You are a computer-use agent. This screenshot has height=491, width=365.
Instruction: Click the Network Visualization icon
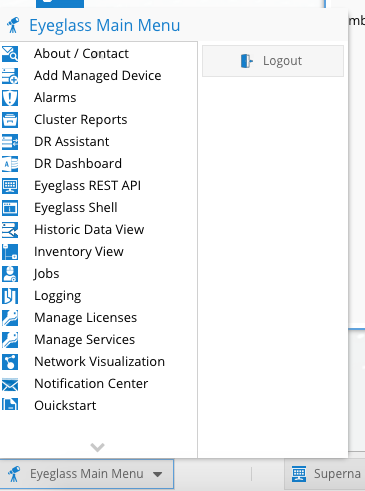click(10, 362)
